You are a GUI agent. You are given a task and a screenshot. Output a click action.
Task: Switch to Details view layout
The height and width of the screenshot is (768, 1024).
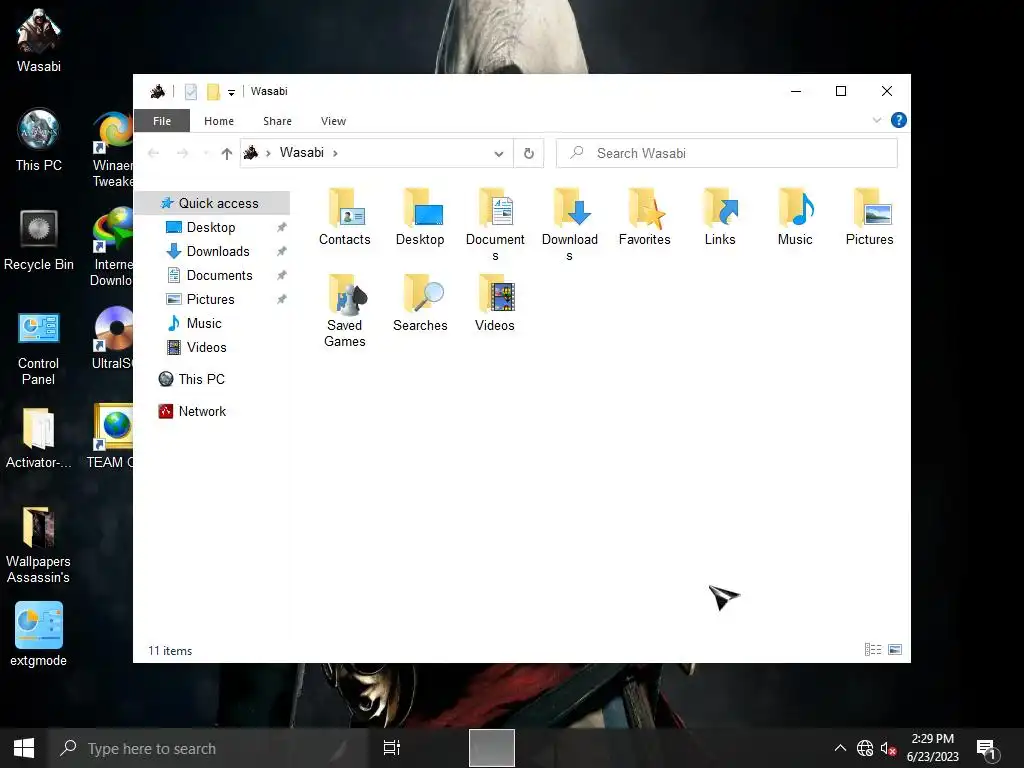click(x=873, y=649)
